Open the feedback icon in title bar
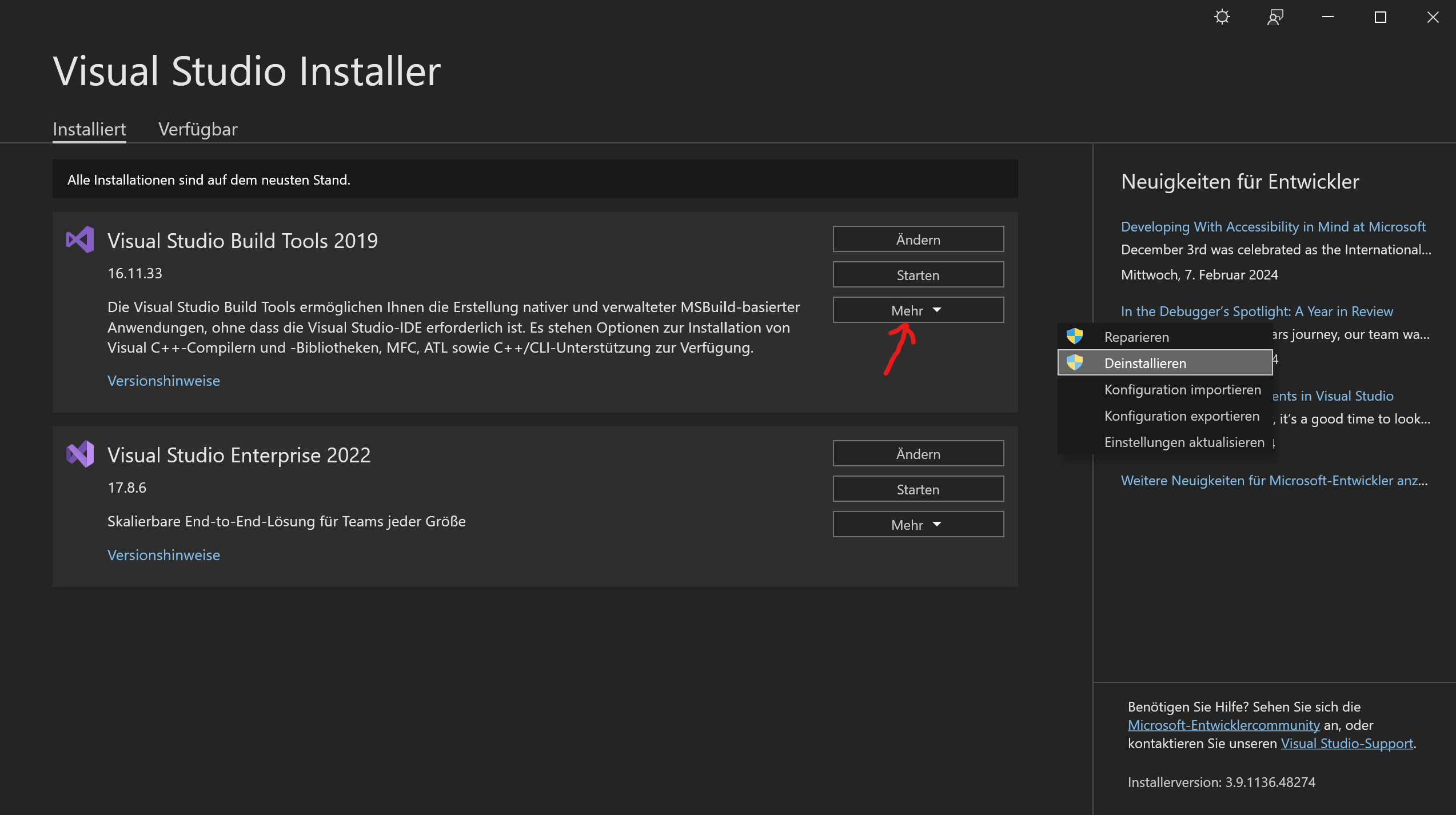Viewport: 1456px width, 815px height. (1275, 17)
